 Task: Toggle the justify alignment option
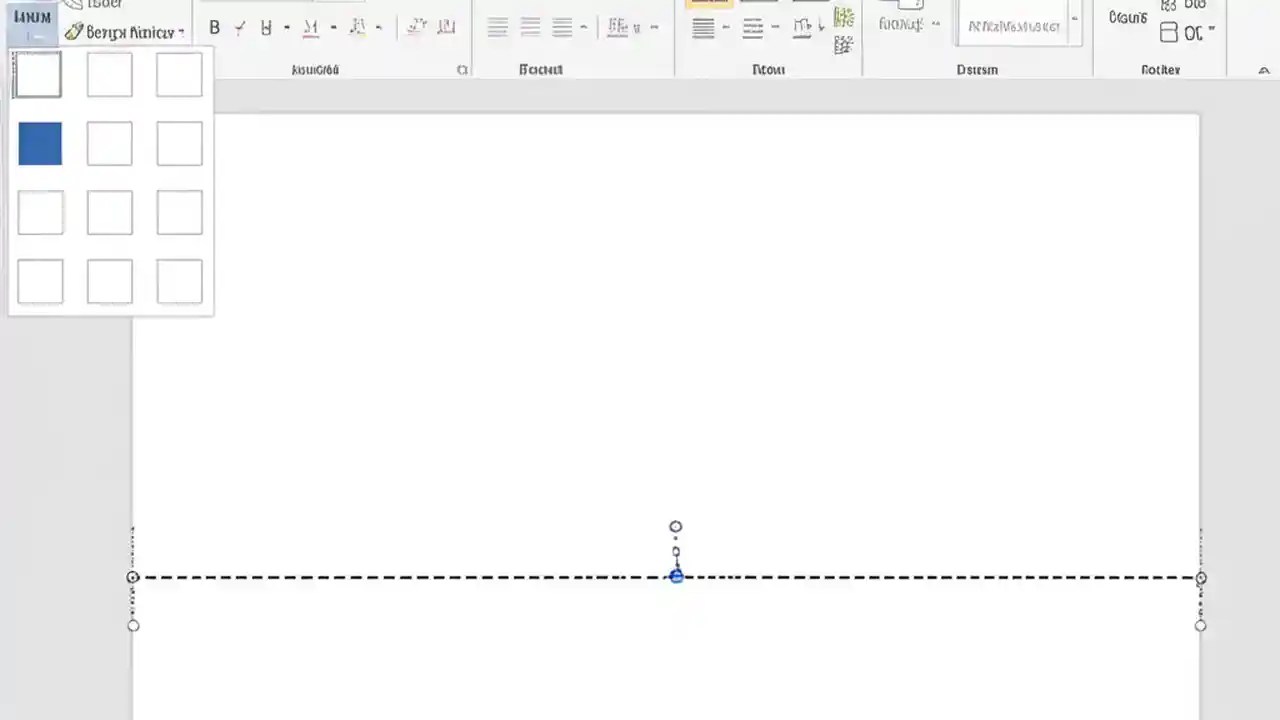(703, 27)
